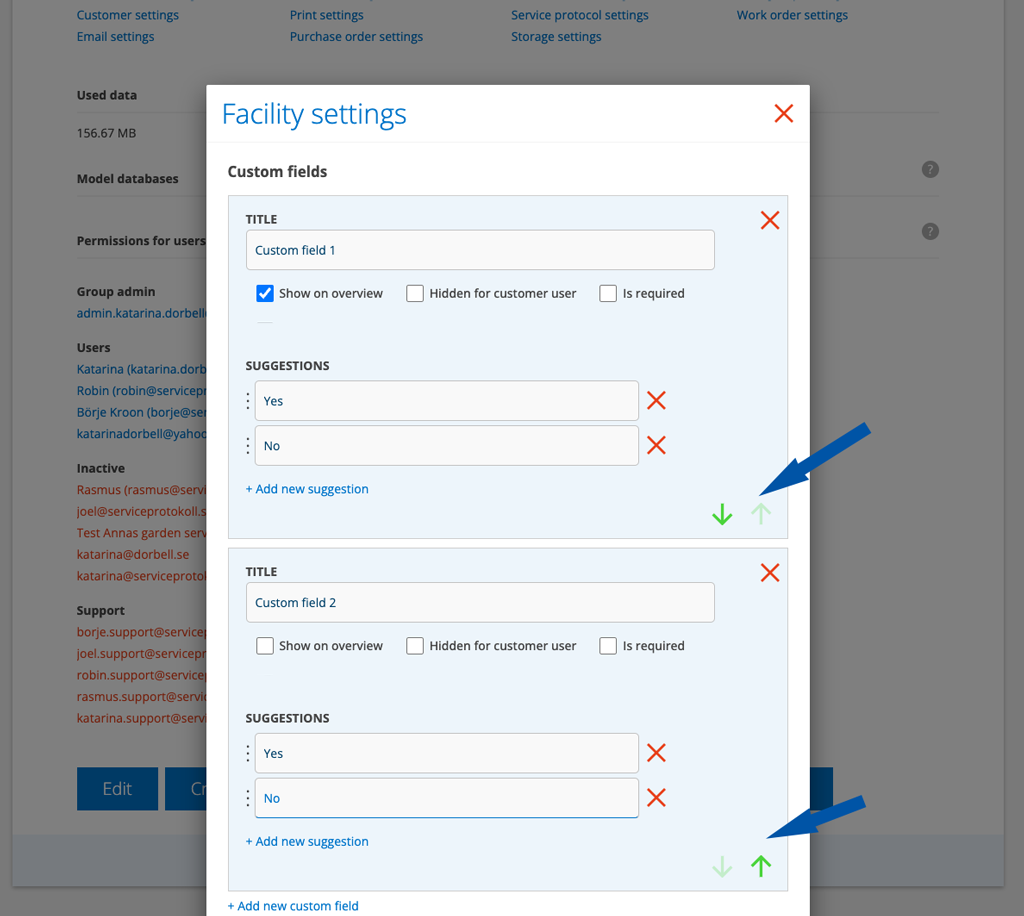Remove the 'No' suggestion in Custom field 2
Screen dimensions: 1024x916
point(656,798)
